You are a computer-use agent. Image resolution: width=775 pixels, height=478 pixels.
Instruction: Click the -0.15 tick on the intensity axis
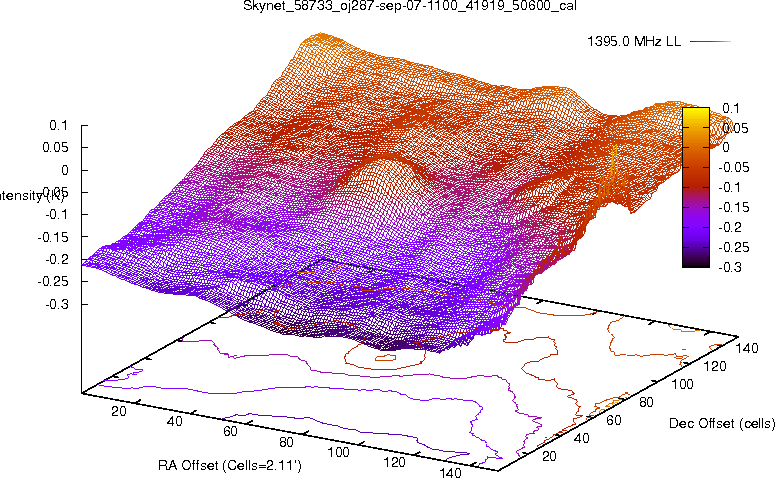[53, 237]
